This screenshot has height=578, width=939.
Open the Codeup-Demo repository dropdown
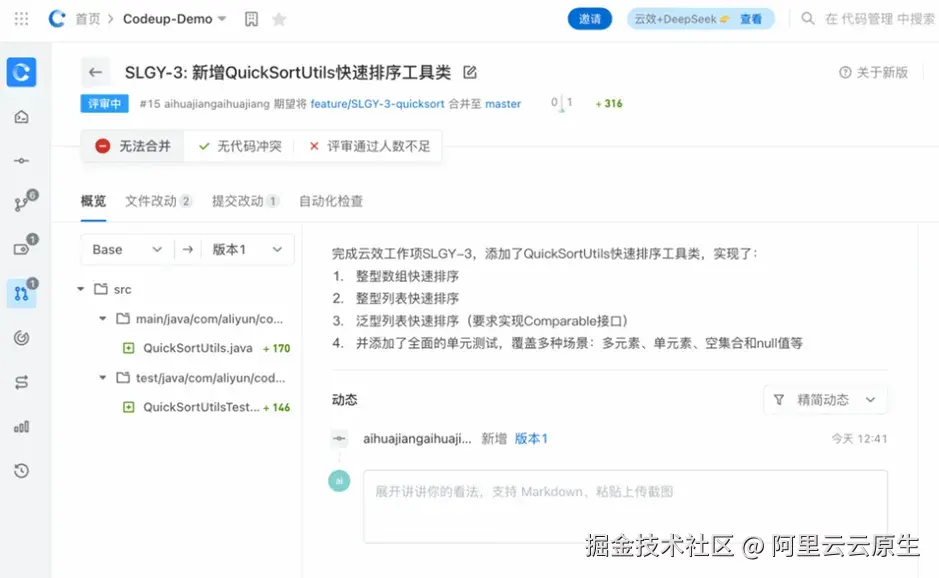(x=174, y=19)
